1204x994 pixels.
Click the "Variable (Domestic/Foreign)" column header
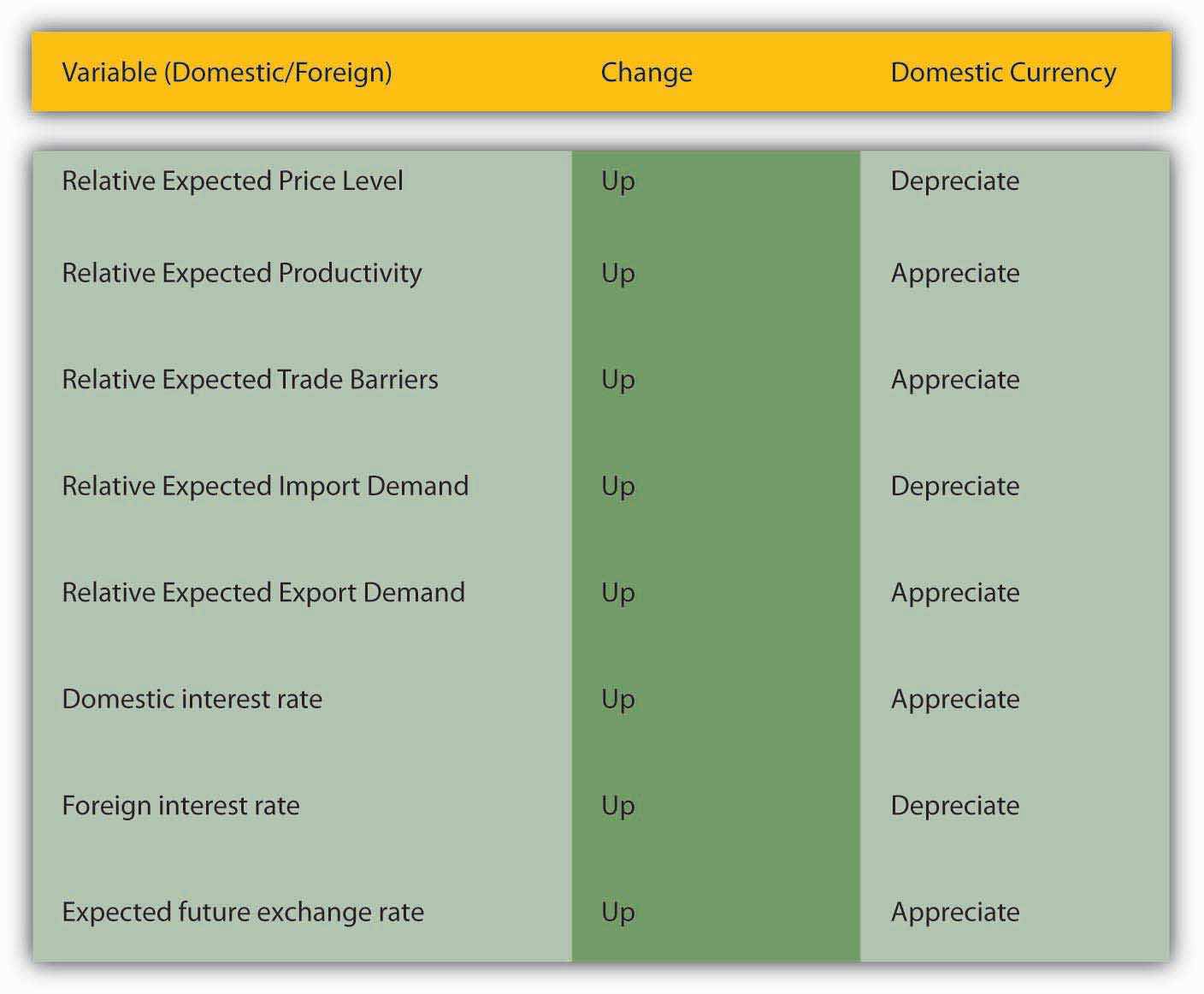coord(227,73)
